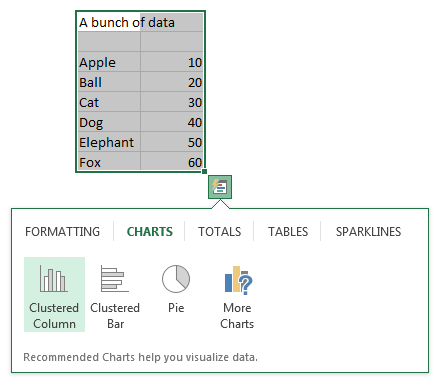Open More Charts options
439x387 pixels.
[x=237, y=294]
